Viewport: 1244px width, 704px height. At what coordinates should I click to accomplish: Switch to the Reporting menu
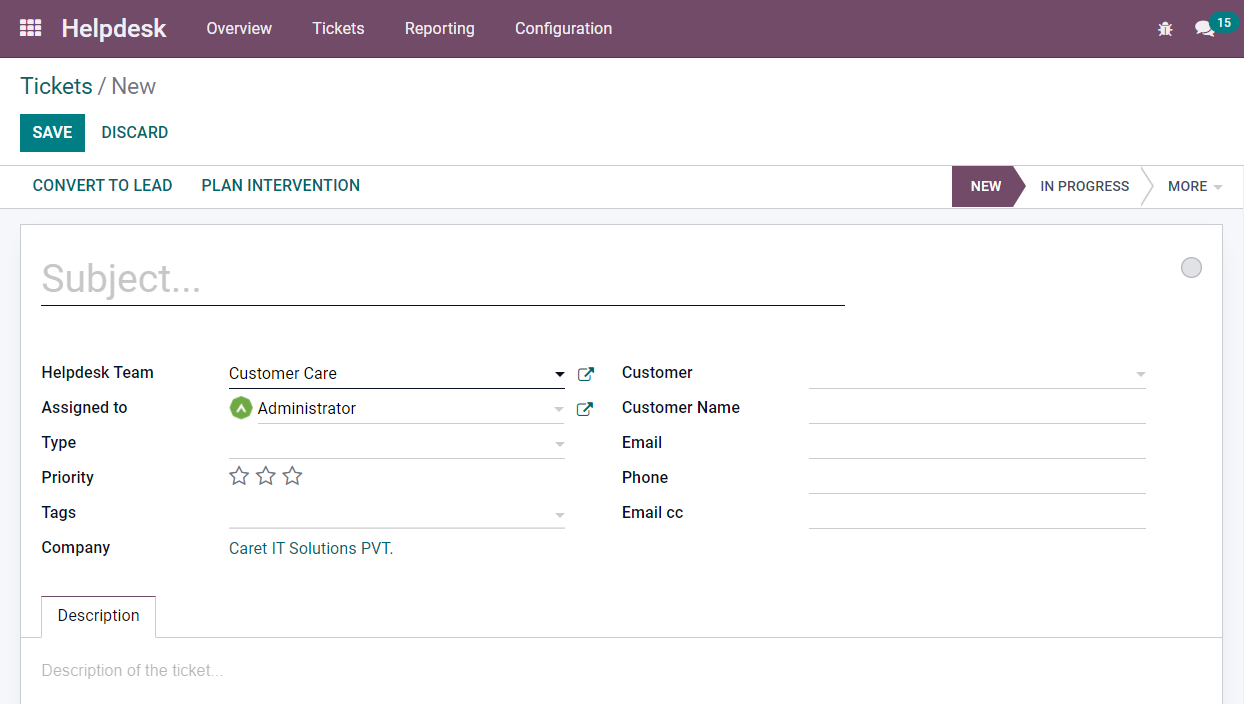[x=439, y=28]
